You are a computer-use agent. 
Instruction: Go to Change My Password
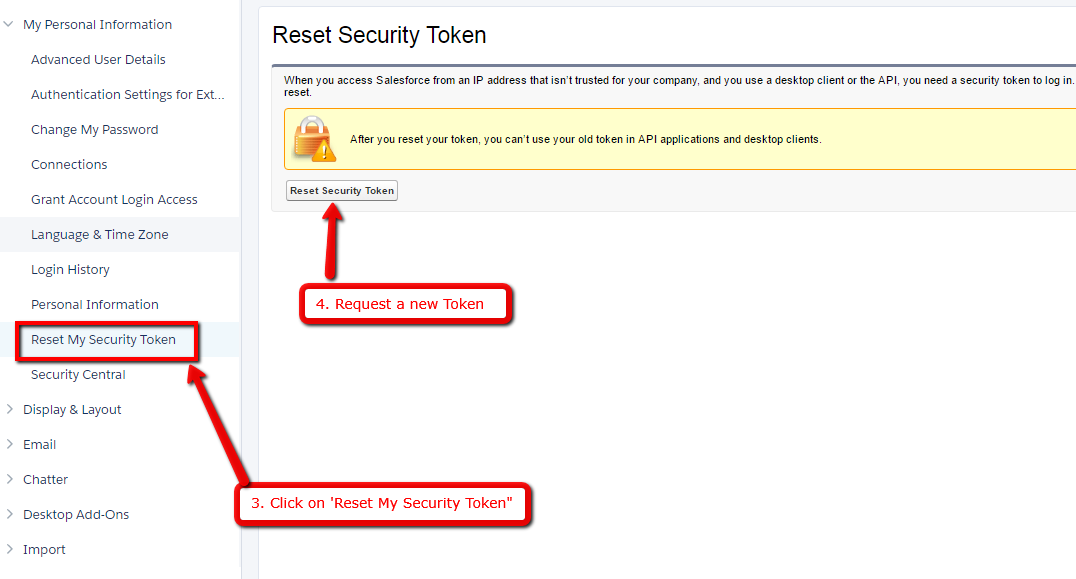pyautogui.click(x=95, y=130)
